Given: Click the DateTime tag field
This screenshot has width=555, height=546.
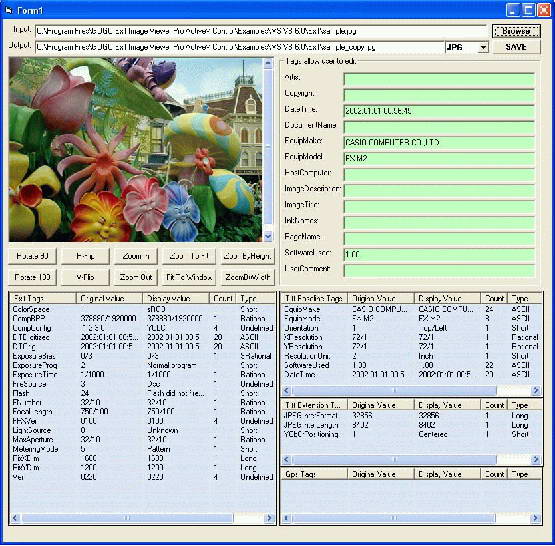Looking at the screenshot, I should (439, 111).
